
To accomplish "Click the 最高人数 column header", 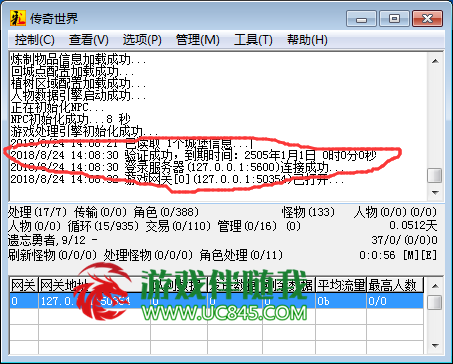I will click(395, 286).
